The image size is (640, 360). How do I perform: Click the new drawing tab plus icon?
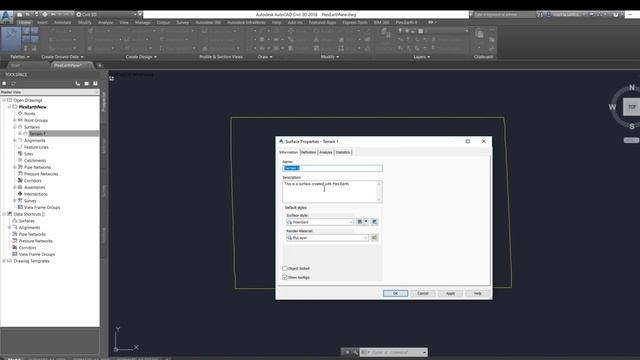(x=100, y=65)
